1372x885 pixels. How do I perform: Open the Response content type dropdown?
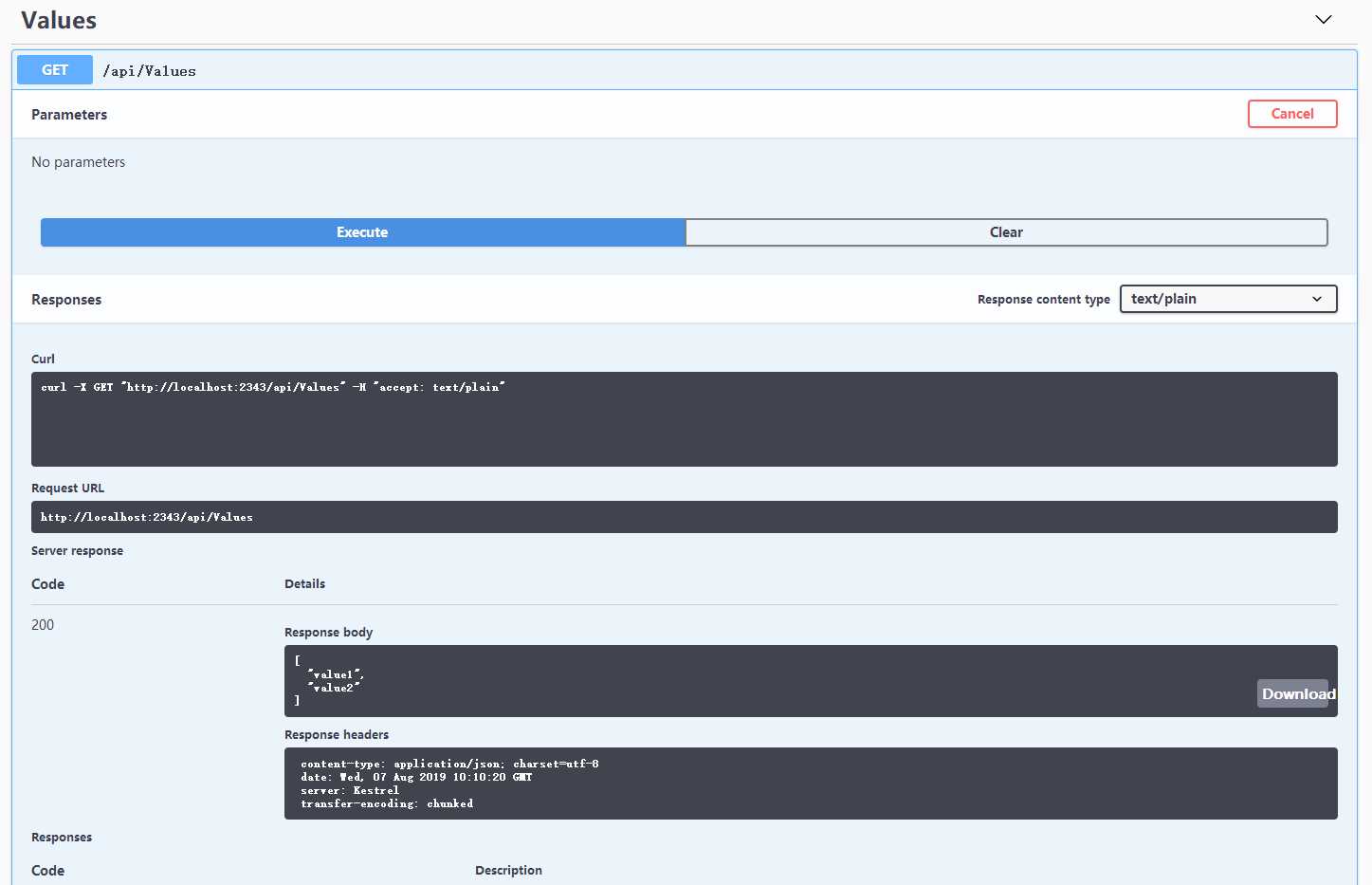(1228, 299)
